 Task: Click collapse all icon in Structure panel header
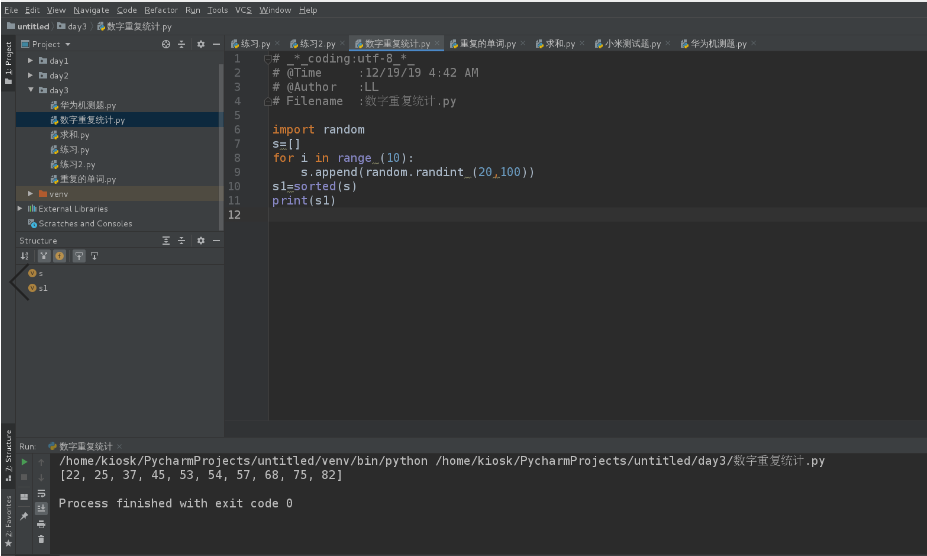181,241
